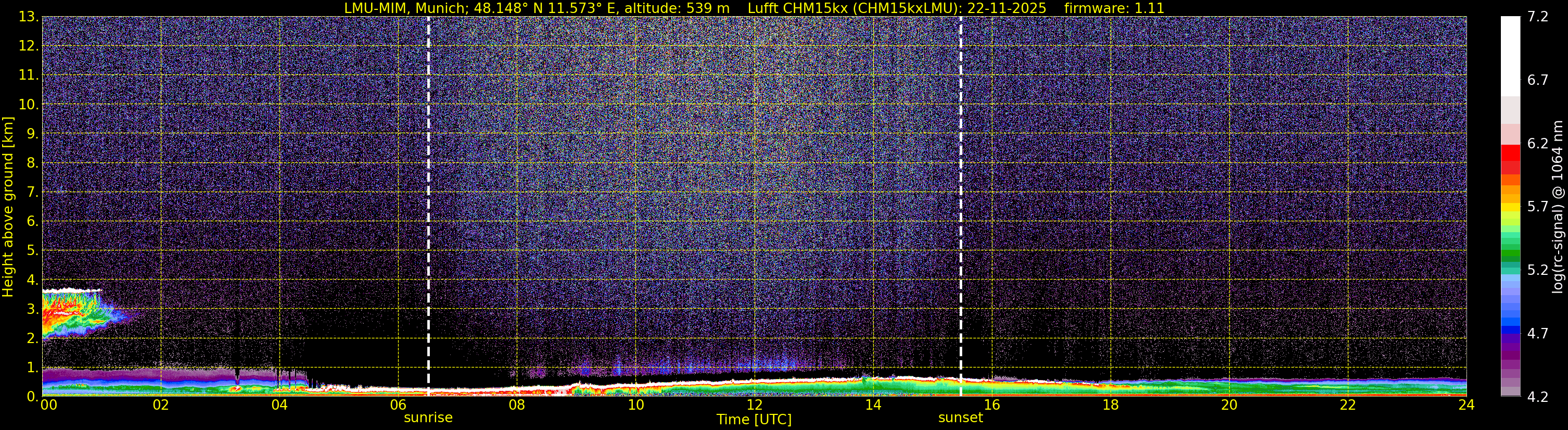Viewport: 1568px width, 430px height.
Task: Click the 14 tick on the time axis
Action: [x=873, y=405]
